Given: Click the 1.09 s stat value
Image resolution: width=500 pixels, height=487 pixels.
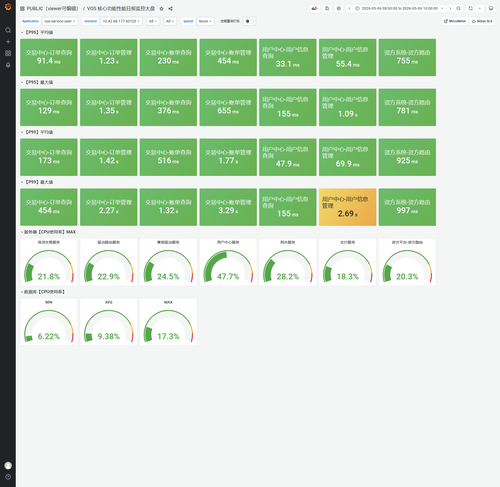Looking at the screenshot, I should pos(347,114).
